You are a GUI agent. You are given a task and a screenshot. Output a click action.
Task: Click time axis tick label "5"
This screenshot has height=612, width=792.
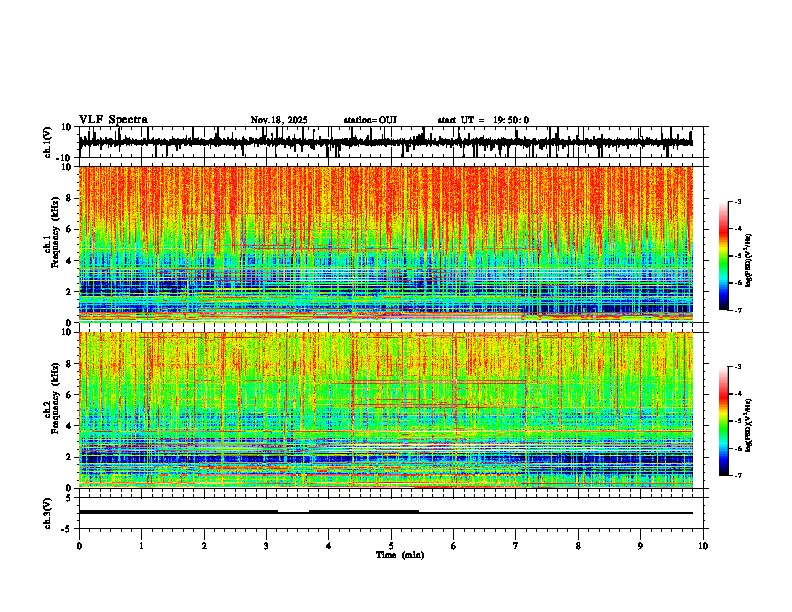click(391, 546)
